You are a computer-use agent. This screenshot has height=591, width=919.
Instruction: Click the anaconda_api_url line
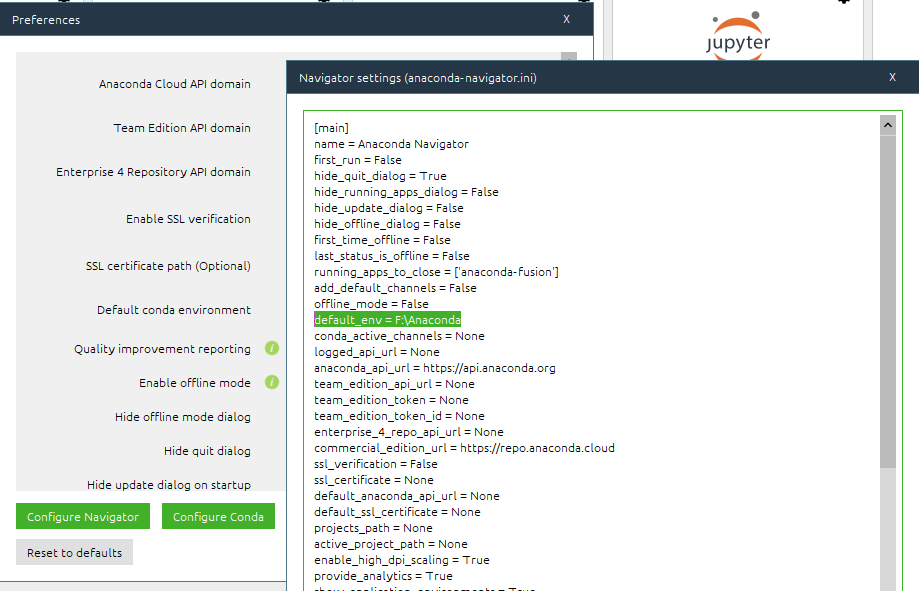point(435,368)
